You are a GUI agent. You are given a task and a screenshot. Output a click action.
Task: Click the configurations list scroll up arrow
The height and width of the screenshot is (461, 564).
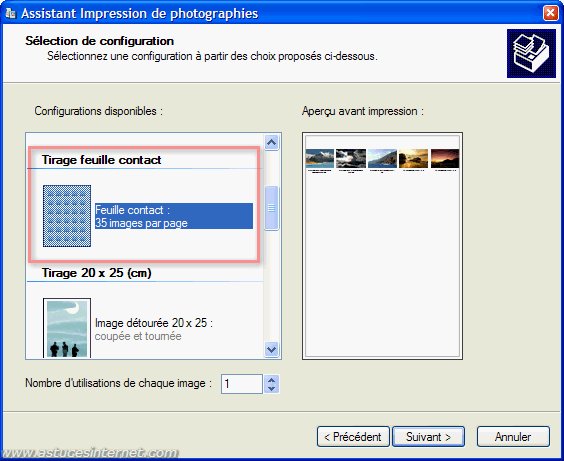[272, 142]
